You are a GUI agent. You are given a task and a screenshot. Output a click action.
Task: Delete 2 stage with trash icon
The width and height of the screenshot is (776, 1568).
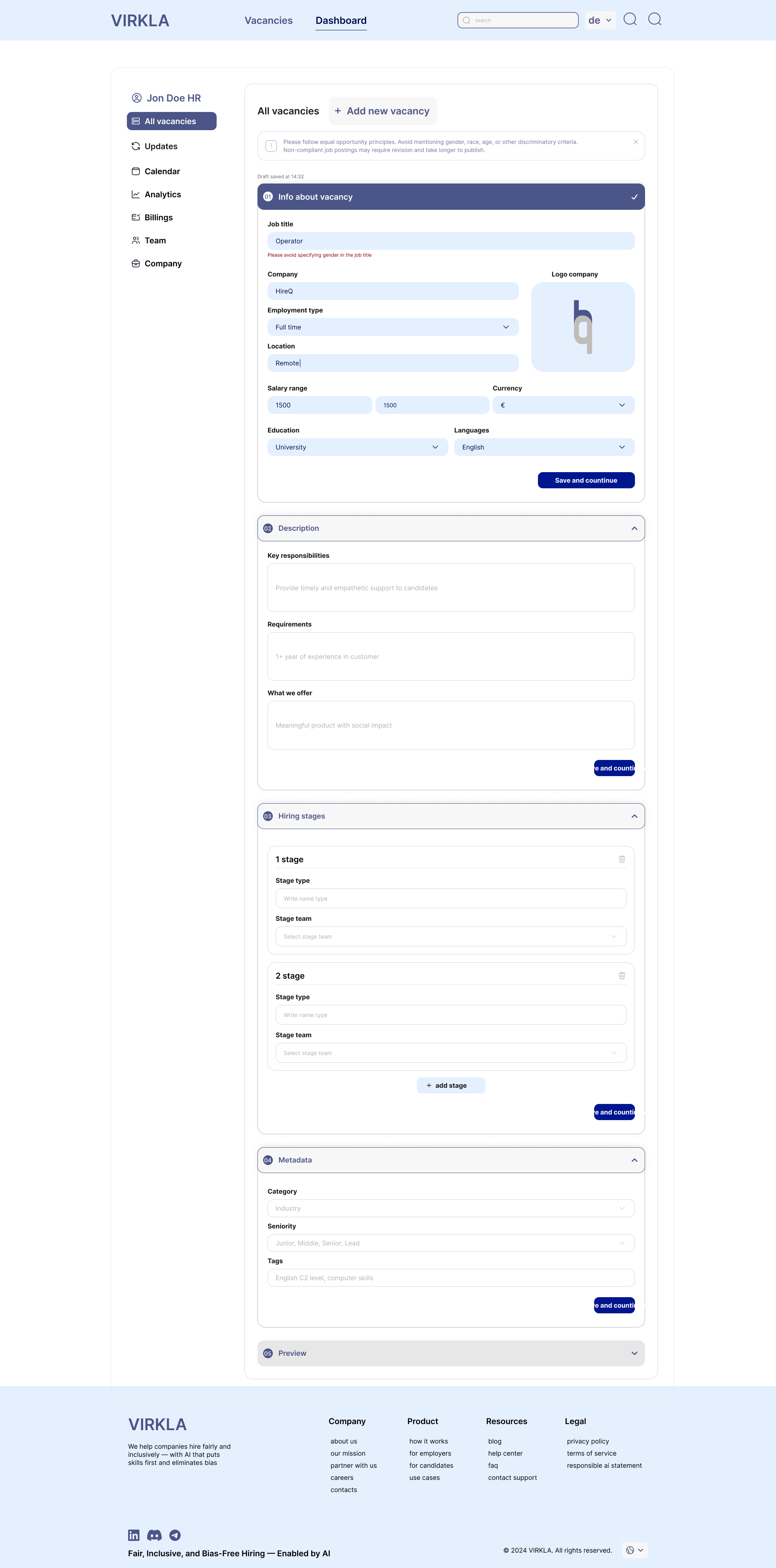point(622,975)
